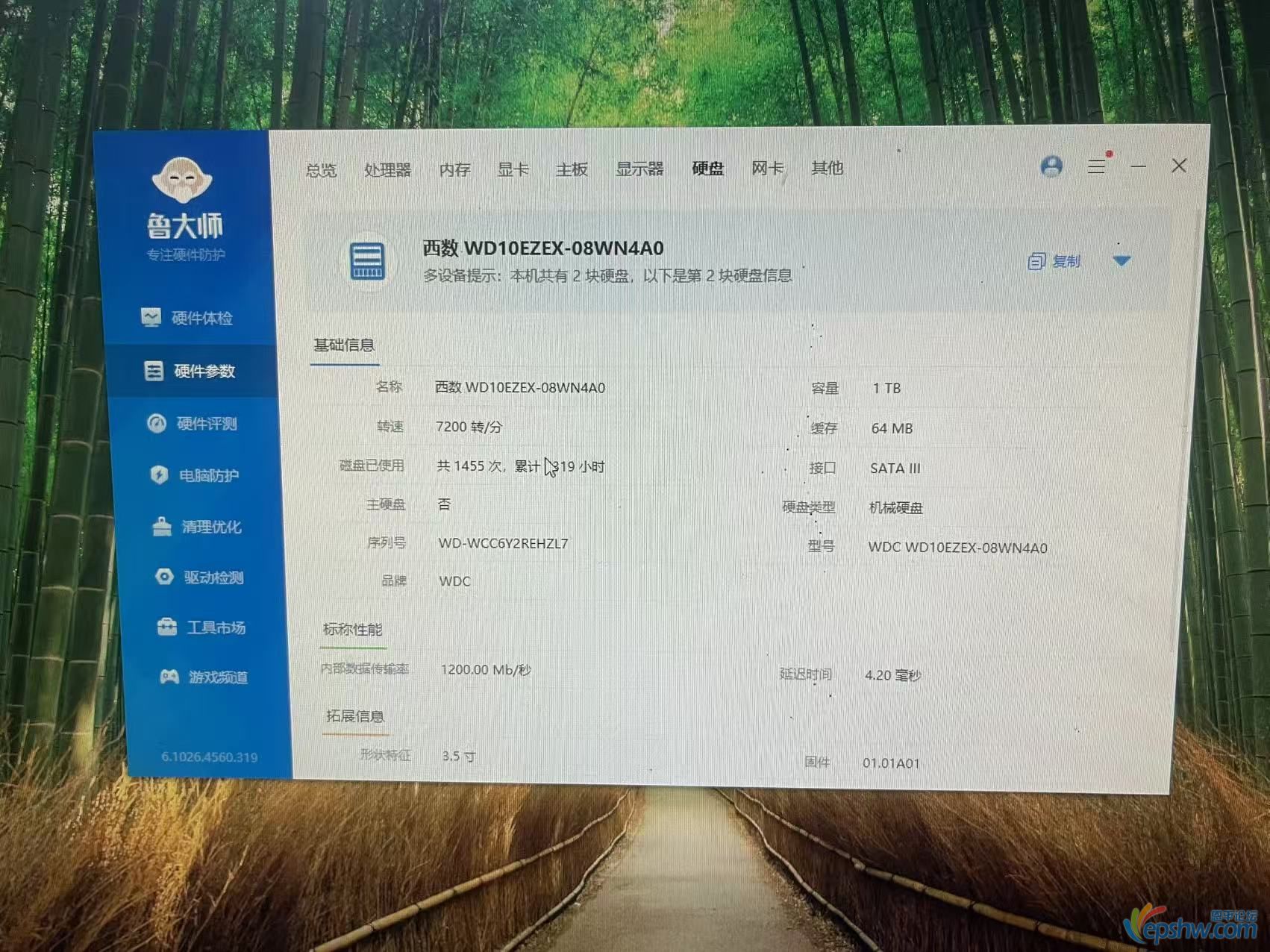Click the 电脑防护 shield icon
Screen dimensions: 1270x952
[x=159, y=475]
